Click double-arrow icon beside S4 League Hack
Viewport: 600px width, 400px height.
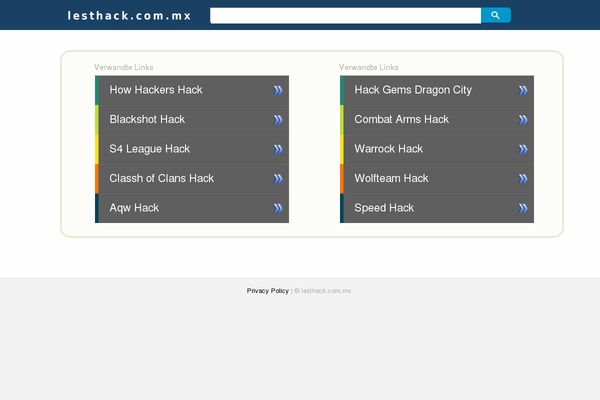point(278,149)
